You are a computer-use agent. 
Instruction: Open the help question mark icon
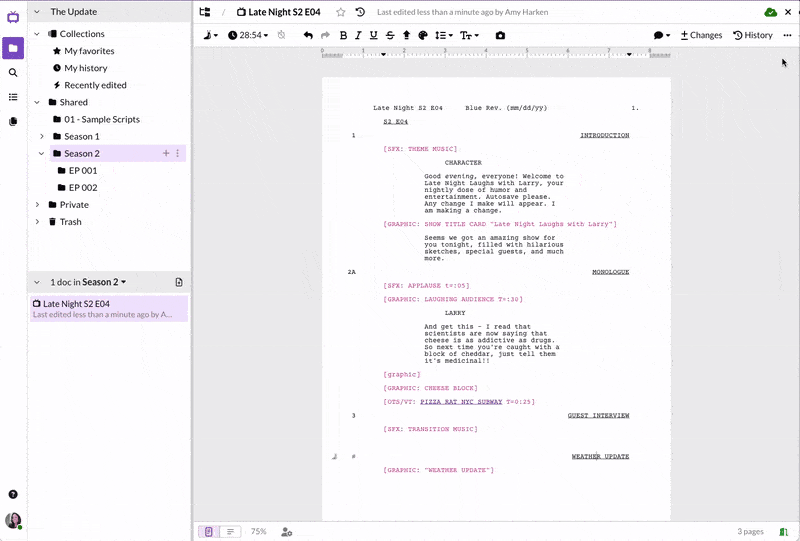click(13, 494)
